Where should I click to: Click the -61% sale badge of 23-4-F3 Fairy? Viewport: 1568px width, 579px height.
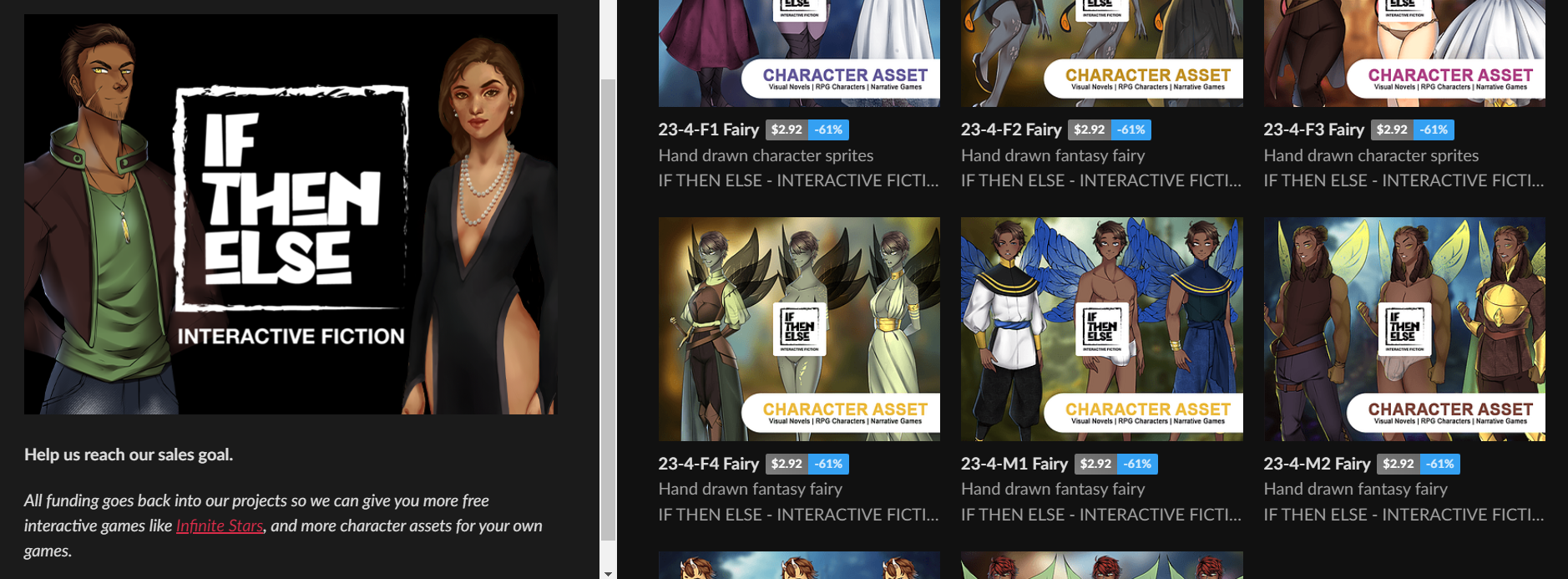(1434, 130)
